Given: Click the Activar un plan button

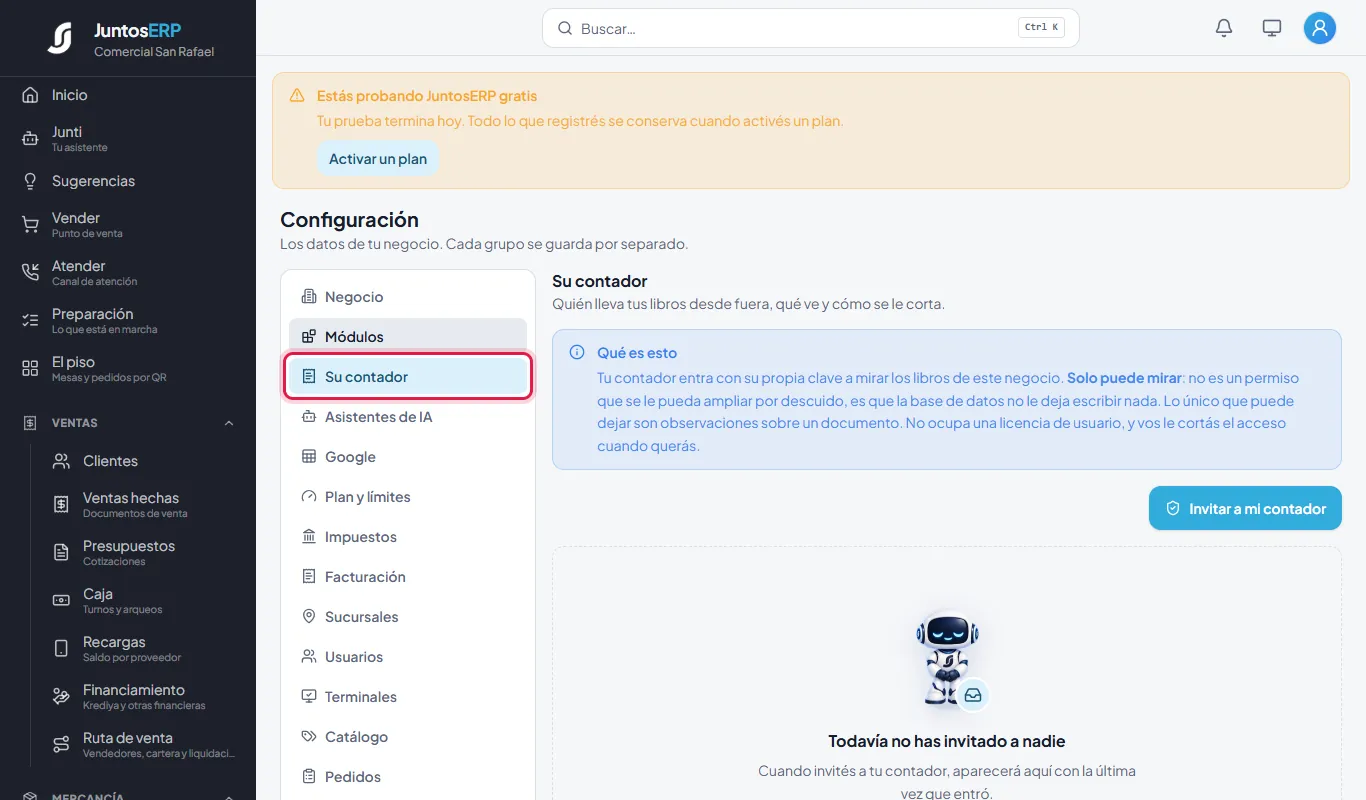Looking at the screenshot, I should [x=378, y=159].
